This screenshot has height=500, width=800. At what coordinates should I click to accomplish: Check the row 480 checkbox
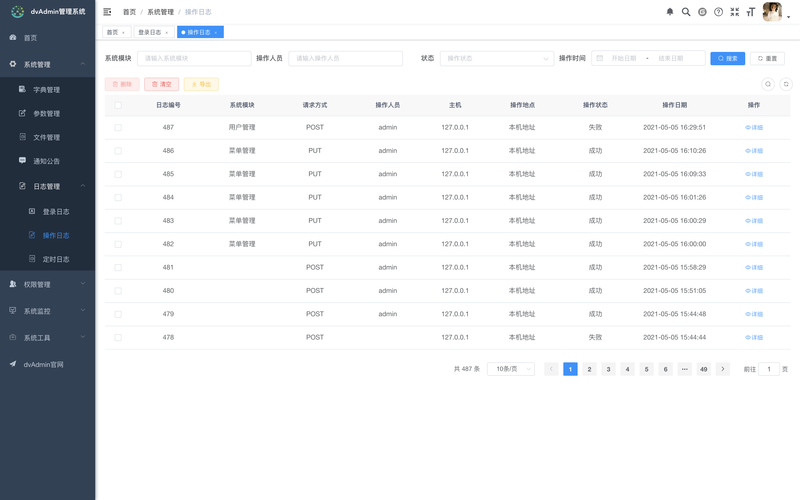click(x=118, y=291)
